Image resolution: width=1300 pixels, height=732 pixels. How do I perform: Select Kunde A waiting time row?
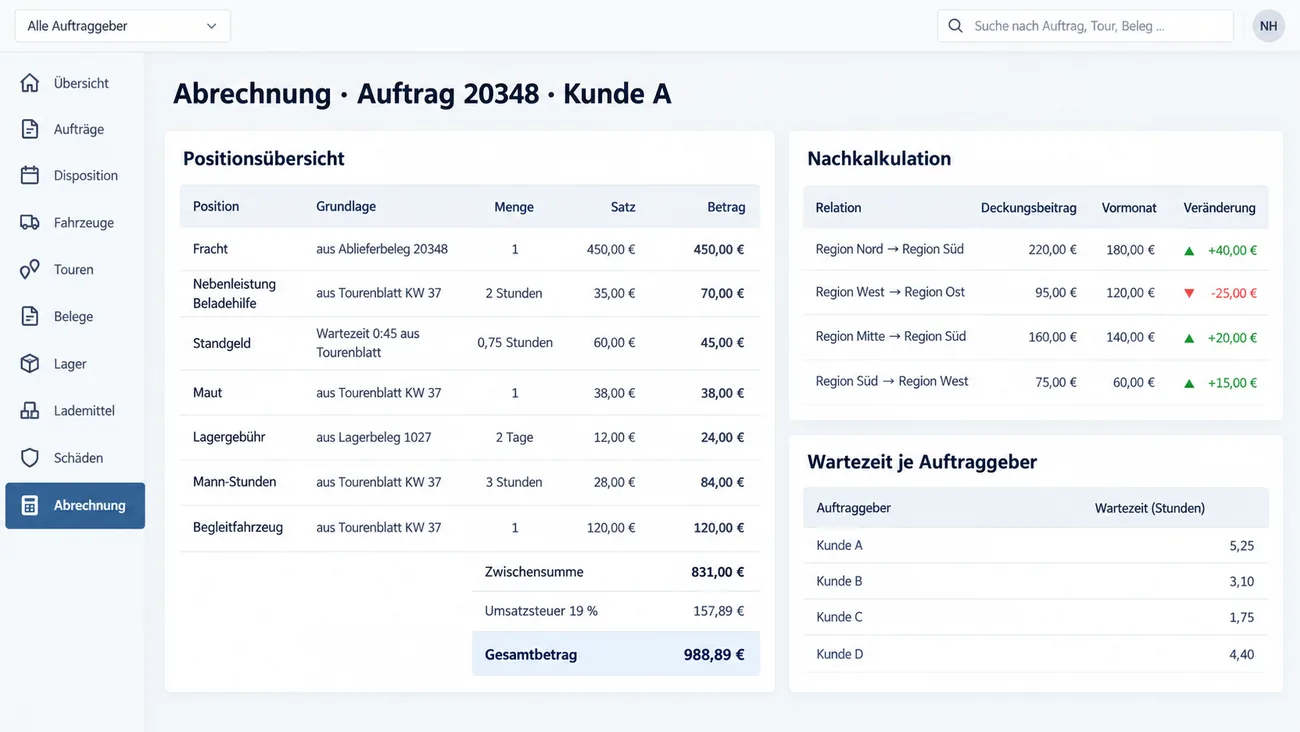tap(1036, 546)
